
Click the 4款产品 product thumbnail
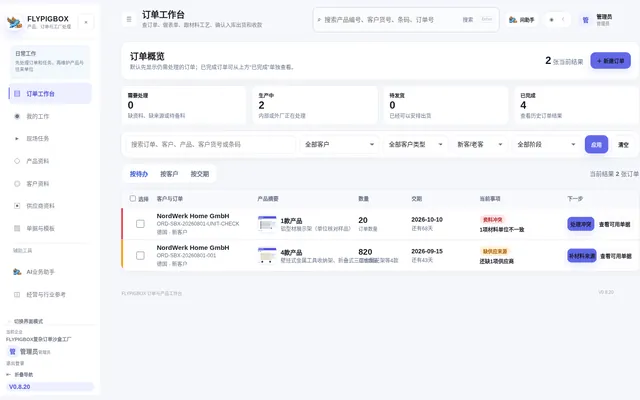point(267,256)
